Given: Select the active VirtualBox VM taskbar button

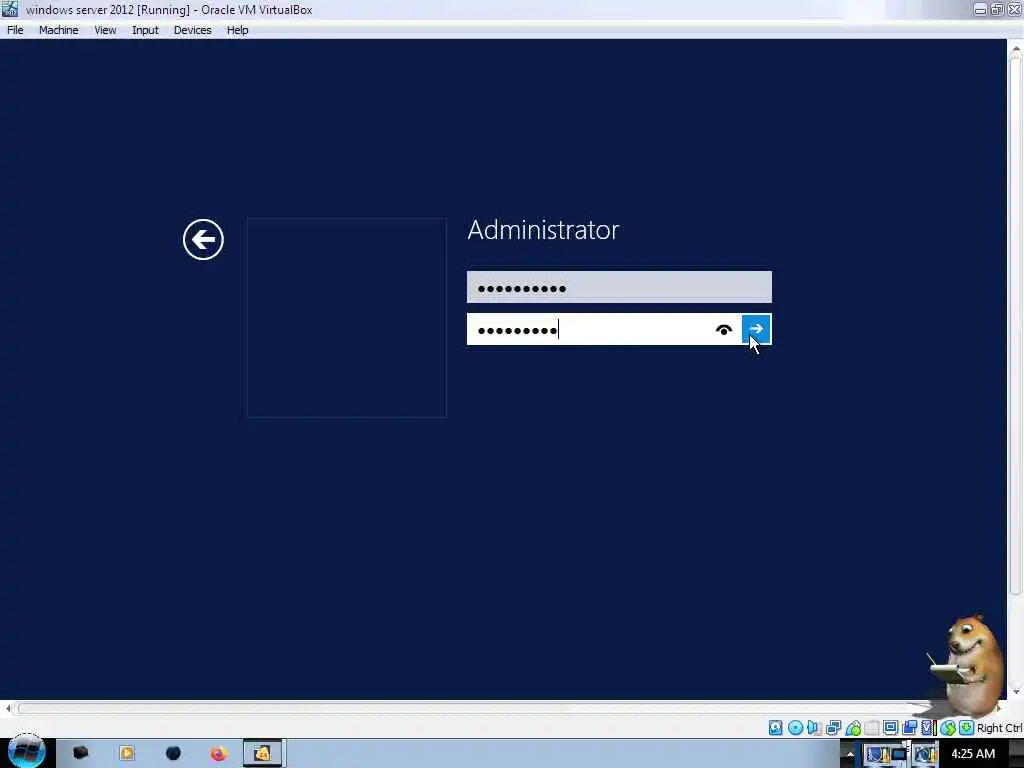Looking at the screenshot, I should pos(263,754).
